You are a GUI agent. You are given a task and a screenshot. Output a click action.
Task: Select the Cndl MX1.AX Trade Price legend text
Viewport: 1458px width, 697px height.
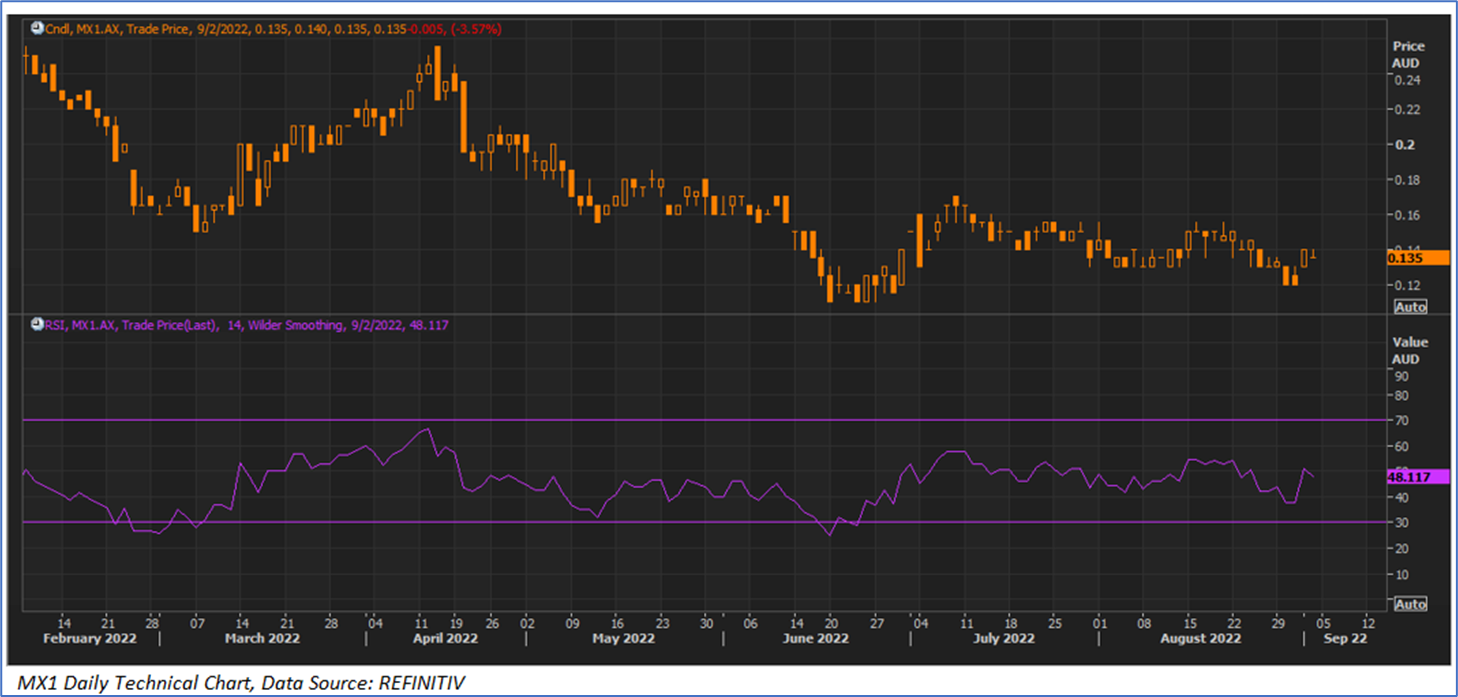(270, 29)
